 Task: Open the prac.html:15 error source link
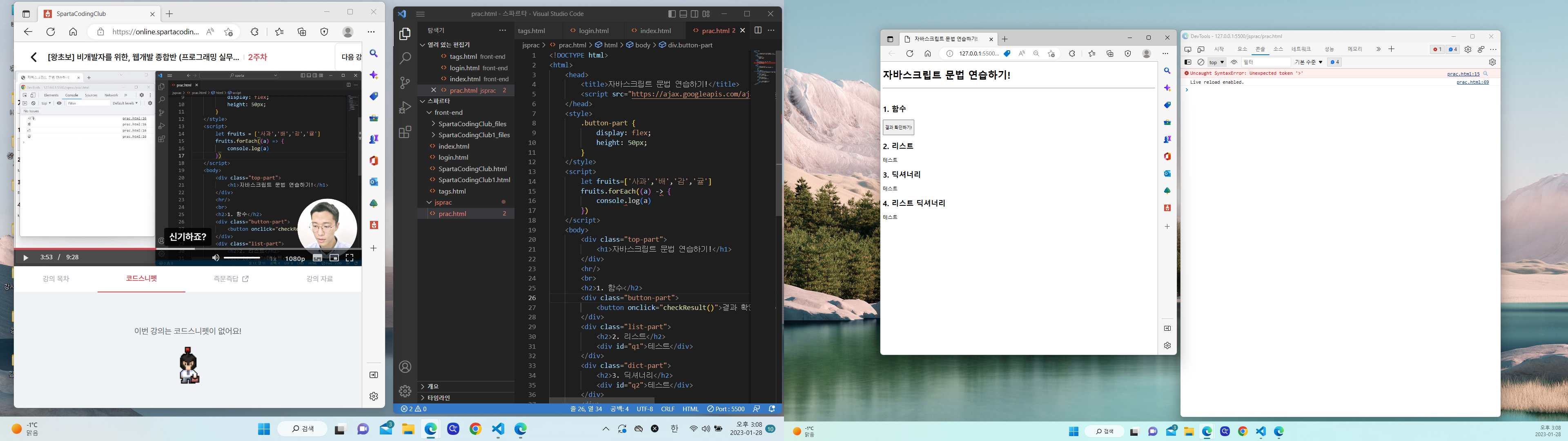pos(1463,73)
